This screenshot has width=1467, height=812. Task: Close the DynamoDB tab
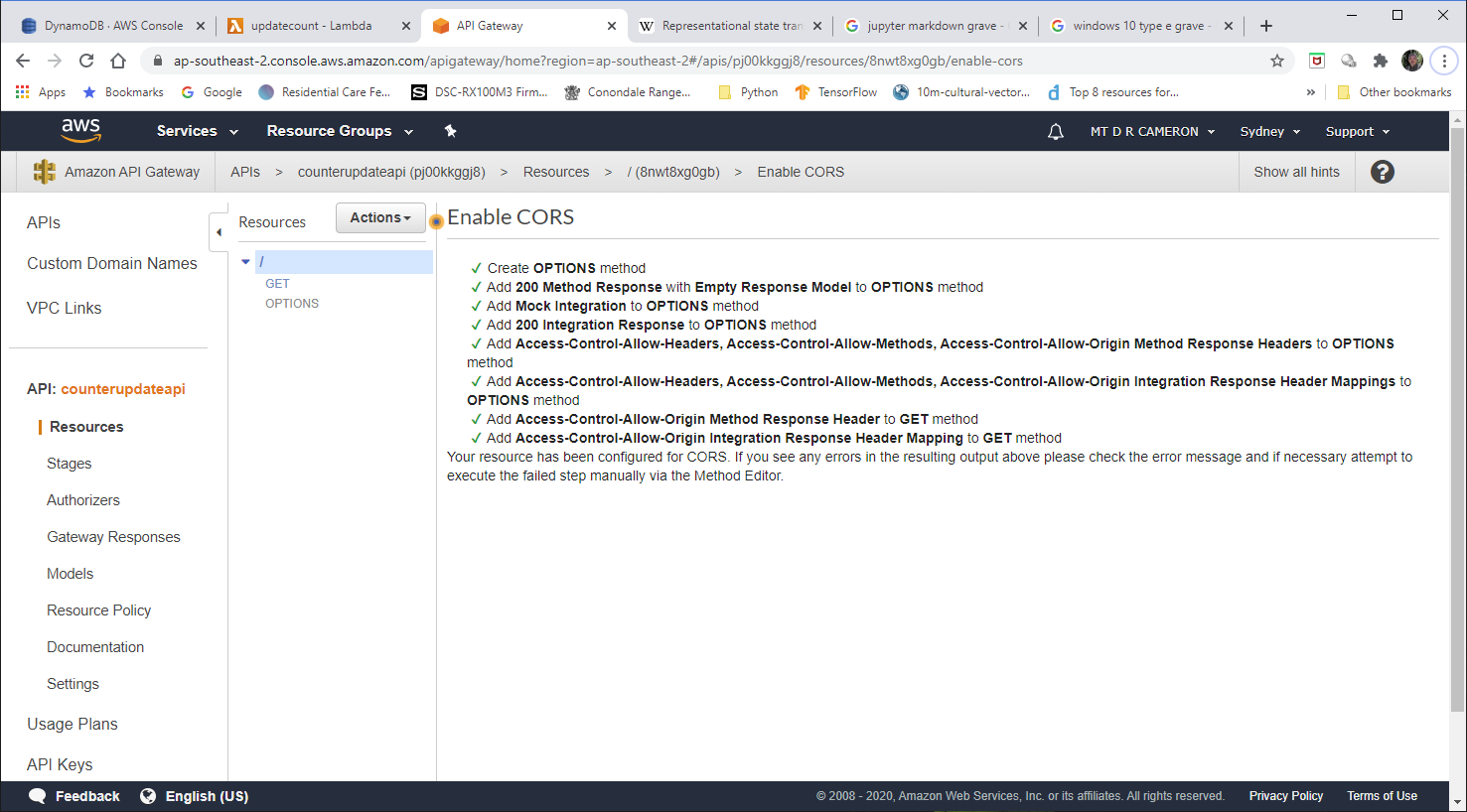(x=201, y=26)
